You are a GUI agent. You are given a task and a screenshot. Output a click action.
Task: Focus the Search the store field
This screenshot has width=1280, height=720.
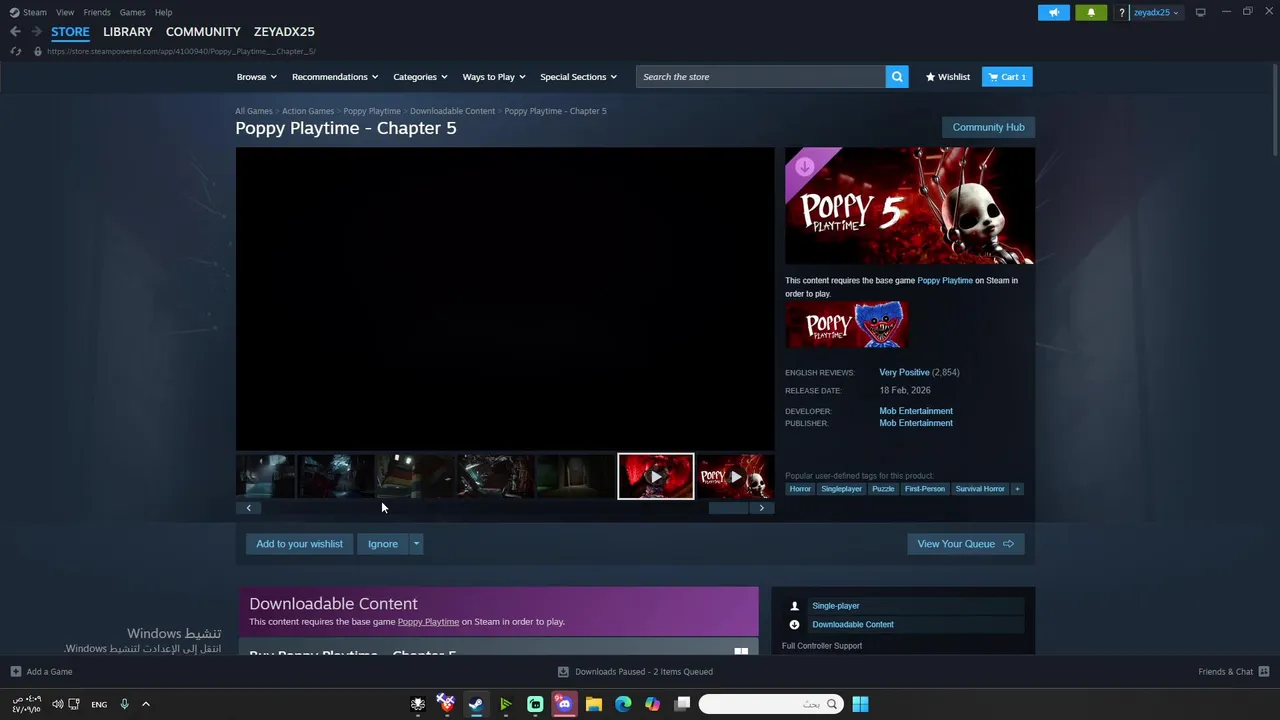tap(760, 77)
